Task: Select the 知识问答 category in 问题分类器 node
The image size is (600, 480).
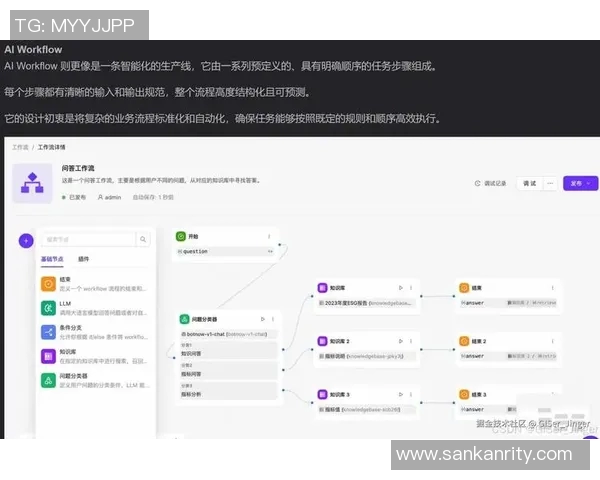Action: 228,350
